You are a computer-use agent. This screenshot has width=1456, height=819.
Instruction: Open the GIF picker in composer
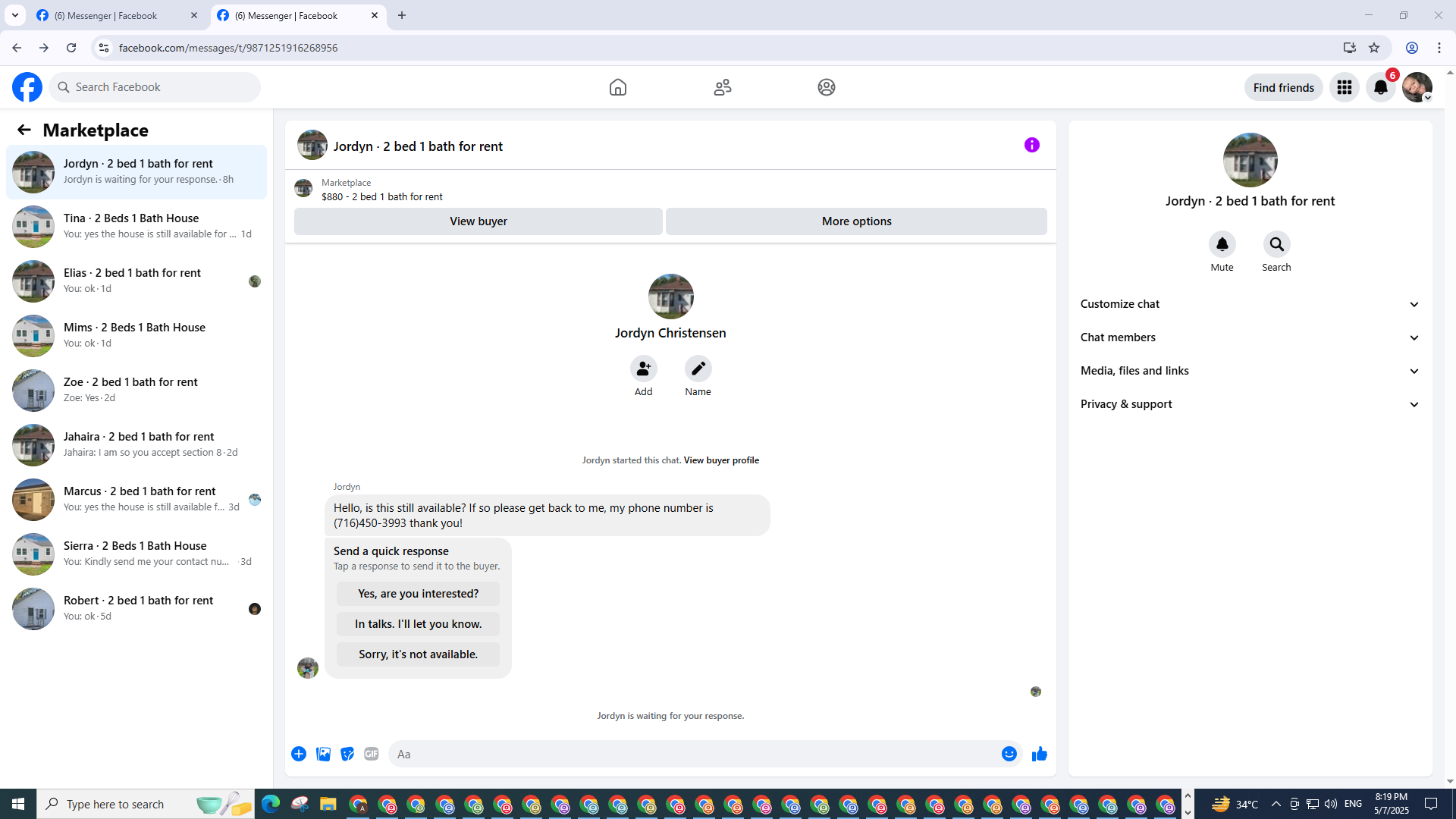pos(371,754)
